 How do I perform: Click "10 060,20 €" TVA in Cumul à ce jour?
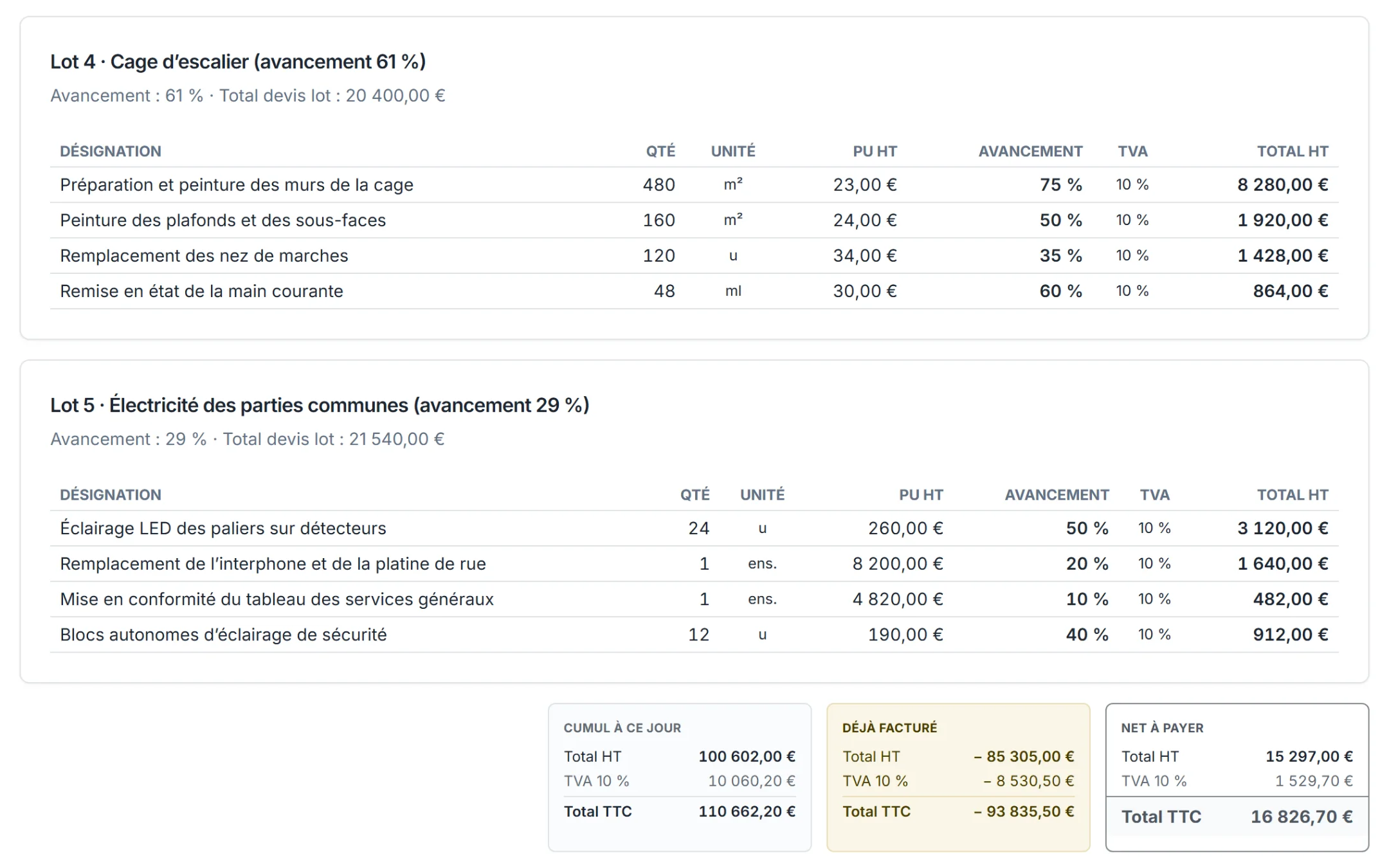[752, 781]
